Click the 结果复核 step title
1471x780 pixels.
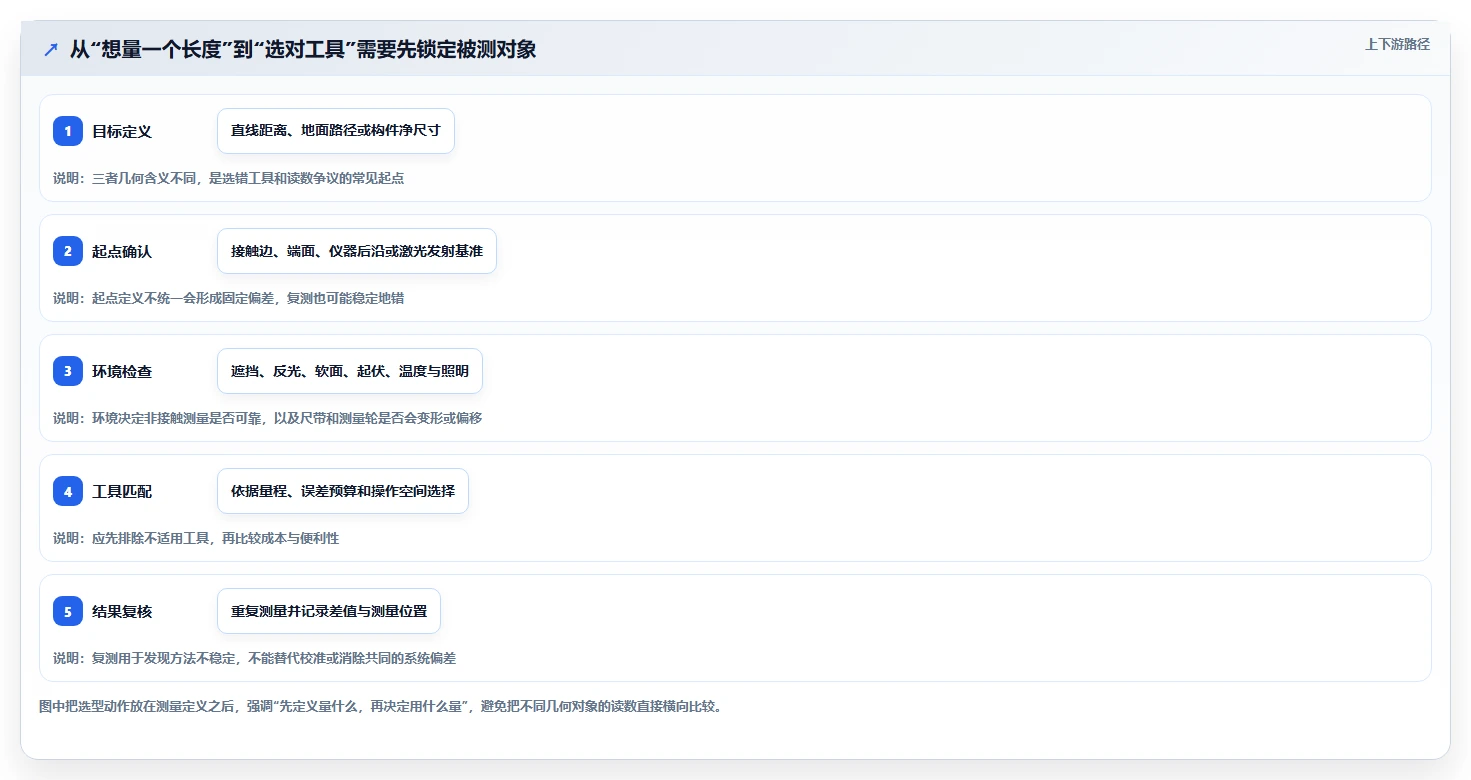(122, 611)
